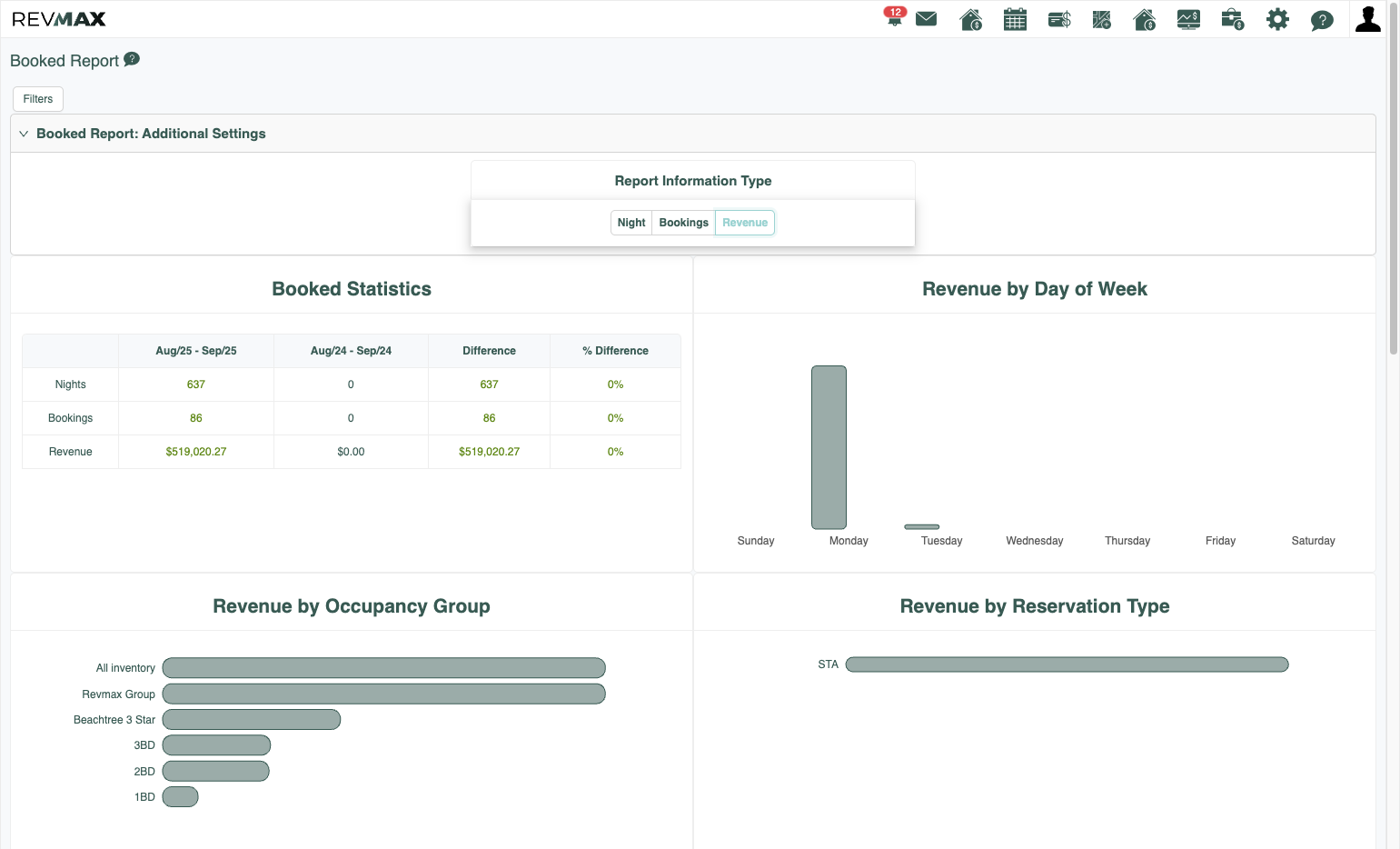
Task: Click the Tuesday revenue bar
Action: (x=922, y=526)
